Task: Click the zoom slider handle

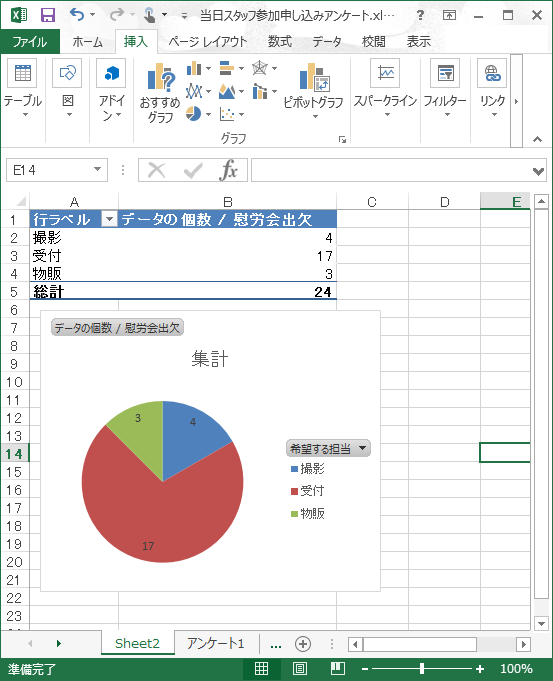Action: [x=422, y=668]
